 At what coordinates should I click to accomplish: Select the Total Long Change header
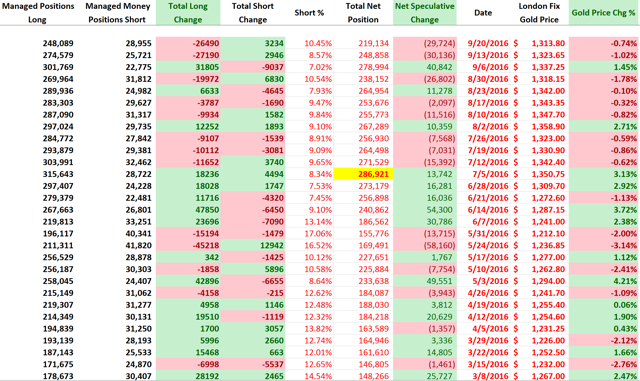(x=188, y=13)
